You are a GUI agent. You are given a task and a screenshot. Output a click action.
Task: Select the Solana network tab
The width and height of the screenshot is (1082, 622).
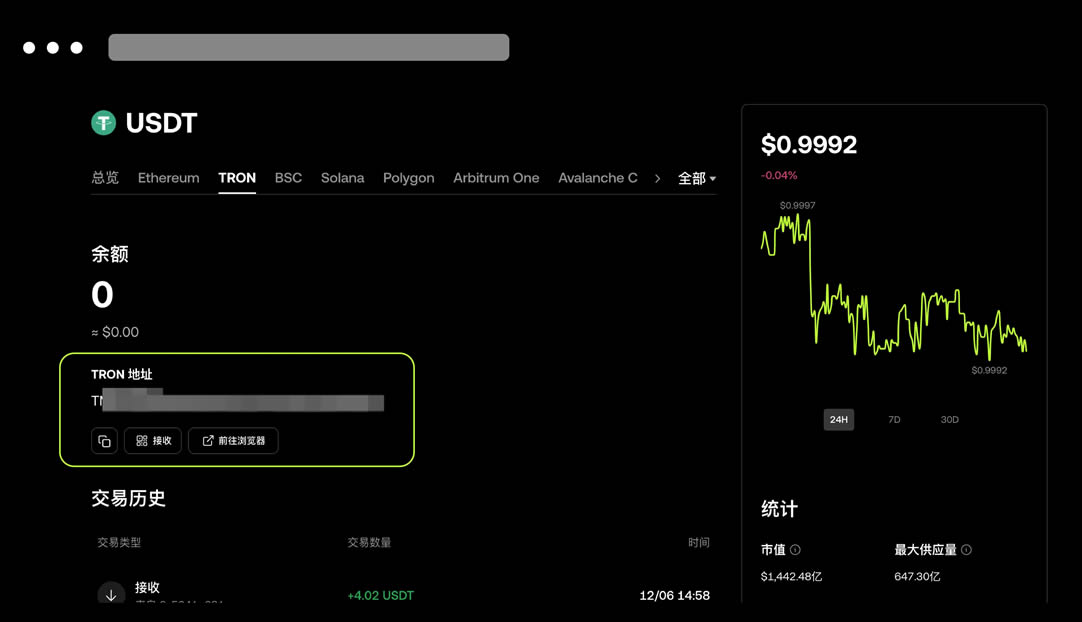coord(342,178)
